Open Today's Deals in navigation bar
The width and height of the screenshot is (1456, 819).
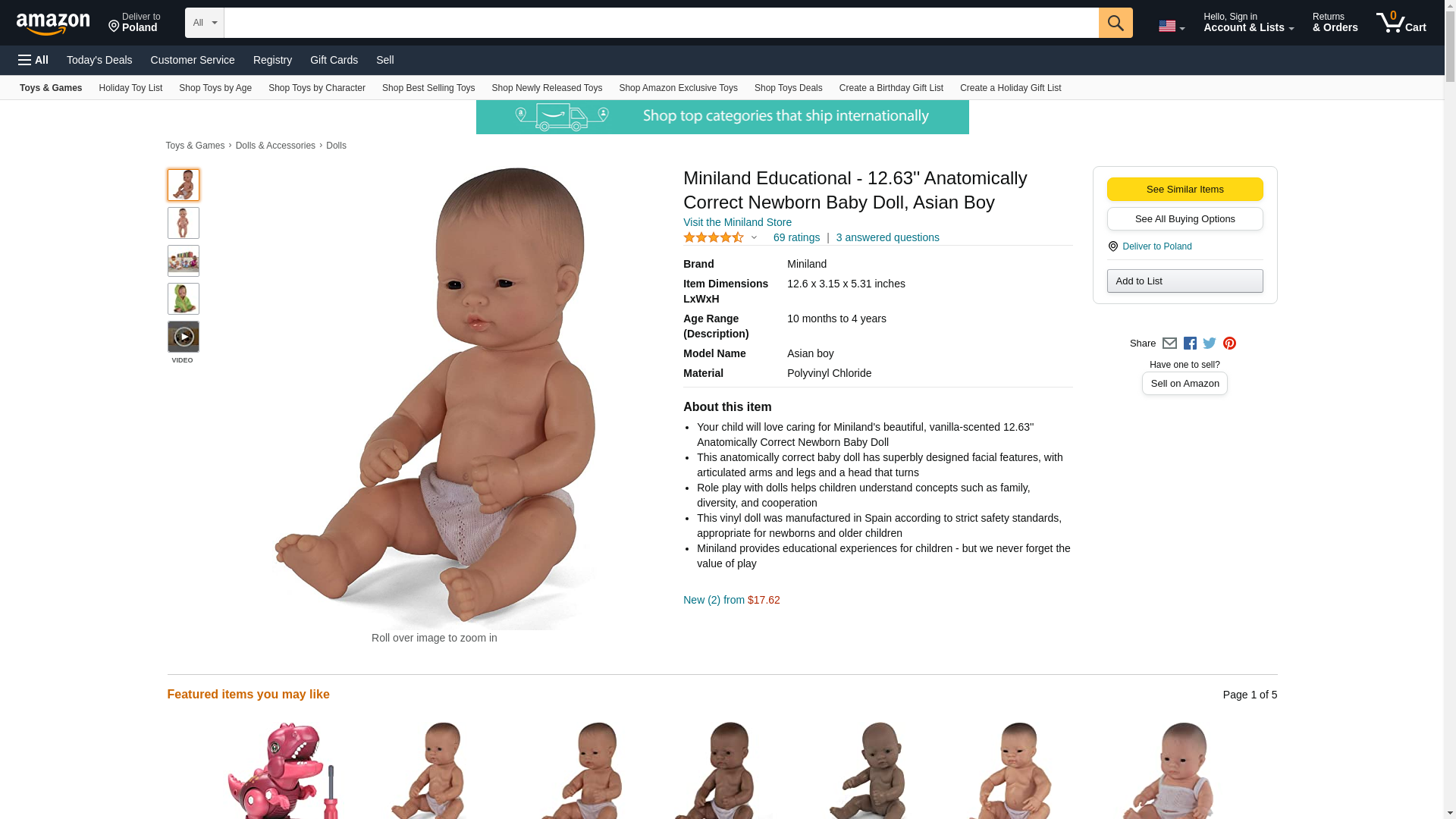[99, 60]
